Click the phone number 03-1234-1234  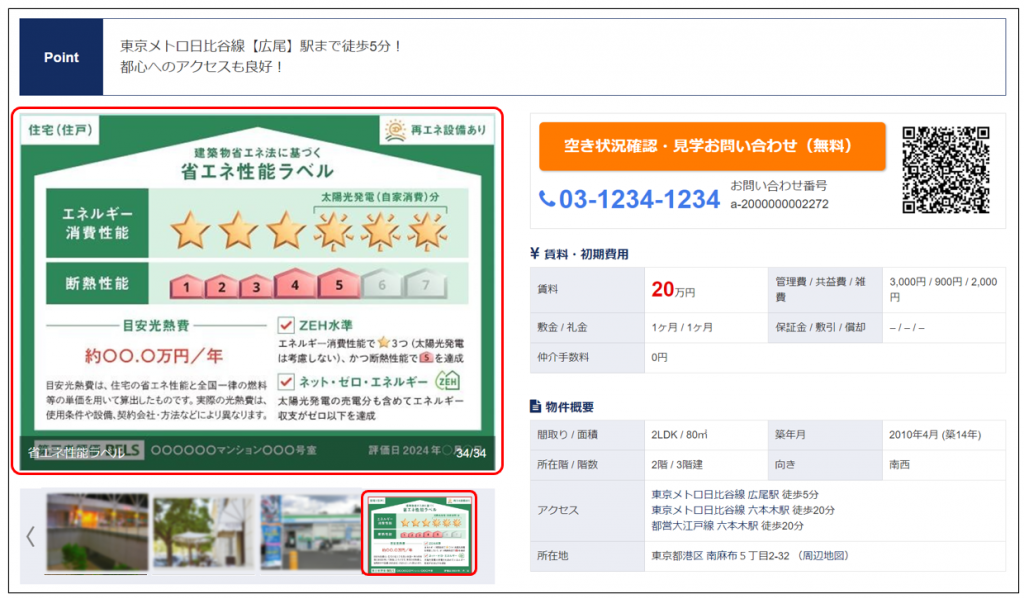[639, 199]
